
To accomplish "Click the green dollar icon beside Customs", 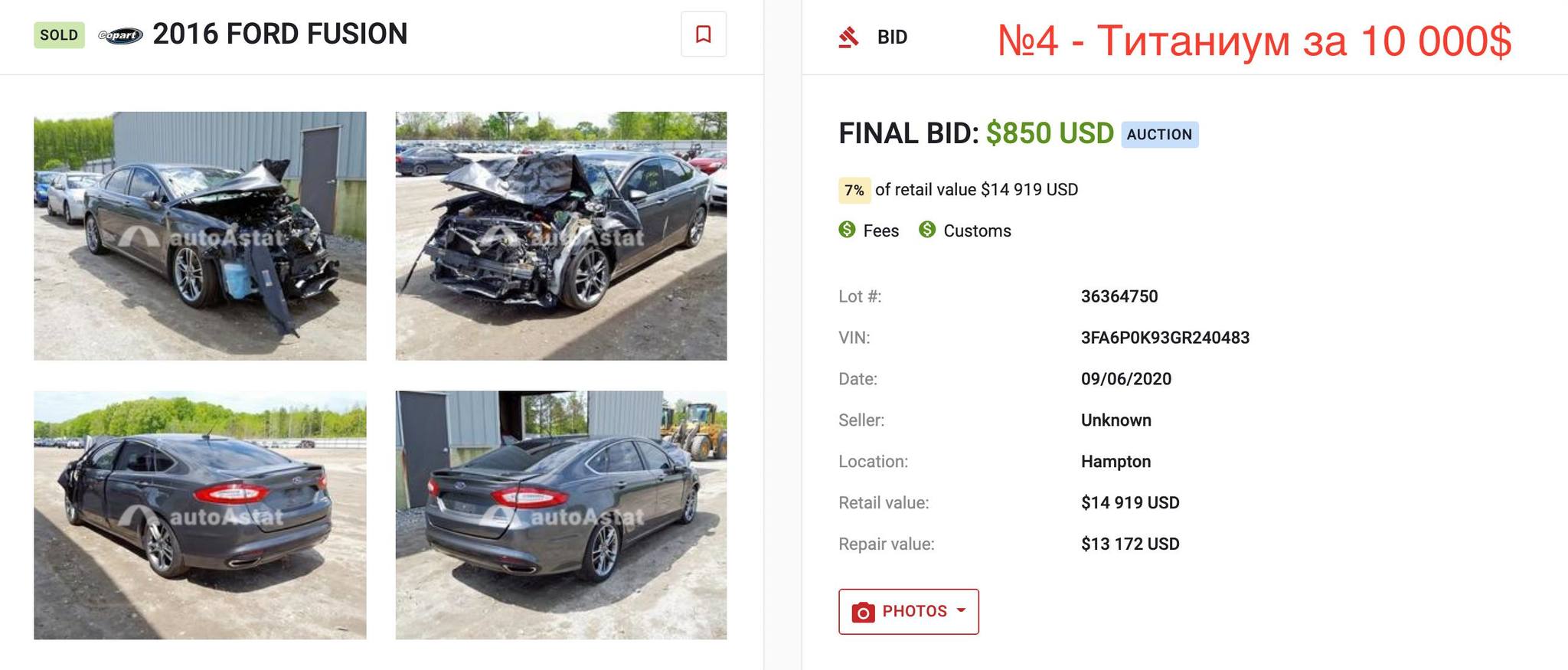I will point(927,230).
